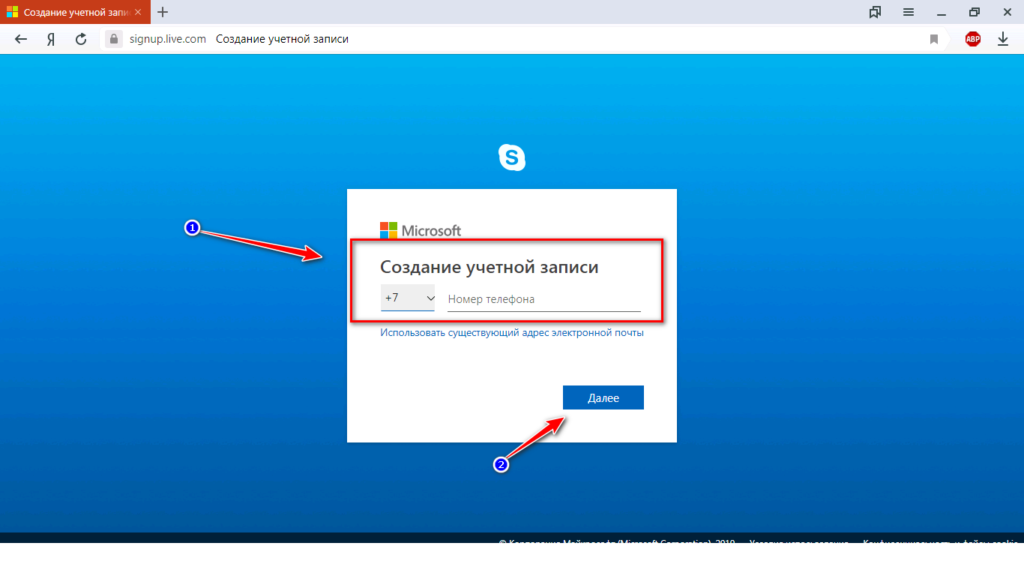Select the "Создание учетной записи" browser tab

pyautogui.click(x=72, y=12)
